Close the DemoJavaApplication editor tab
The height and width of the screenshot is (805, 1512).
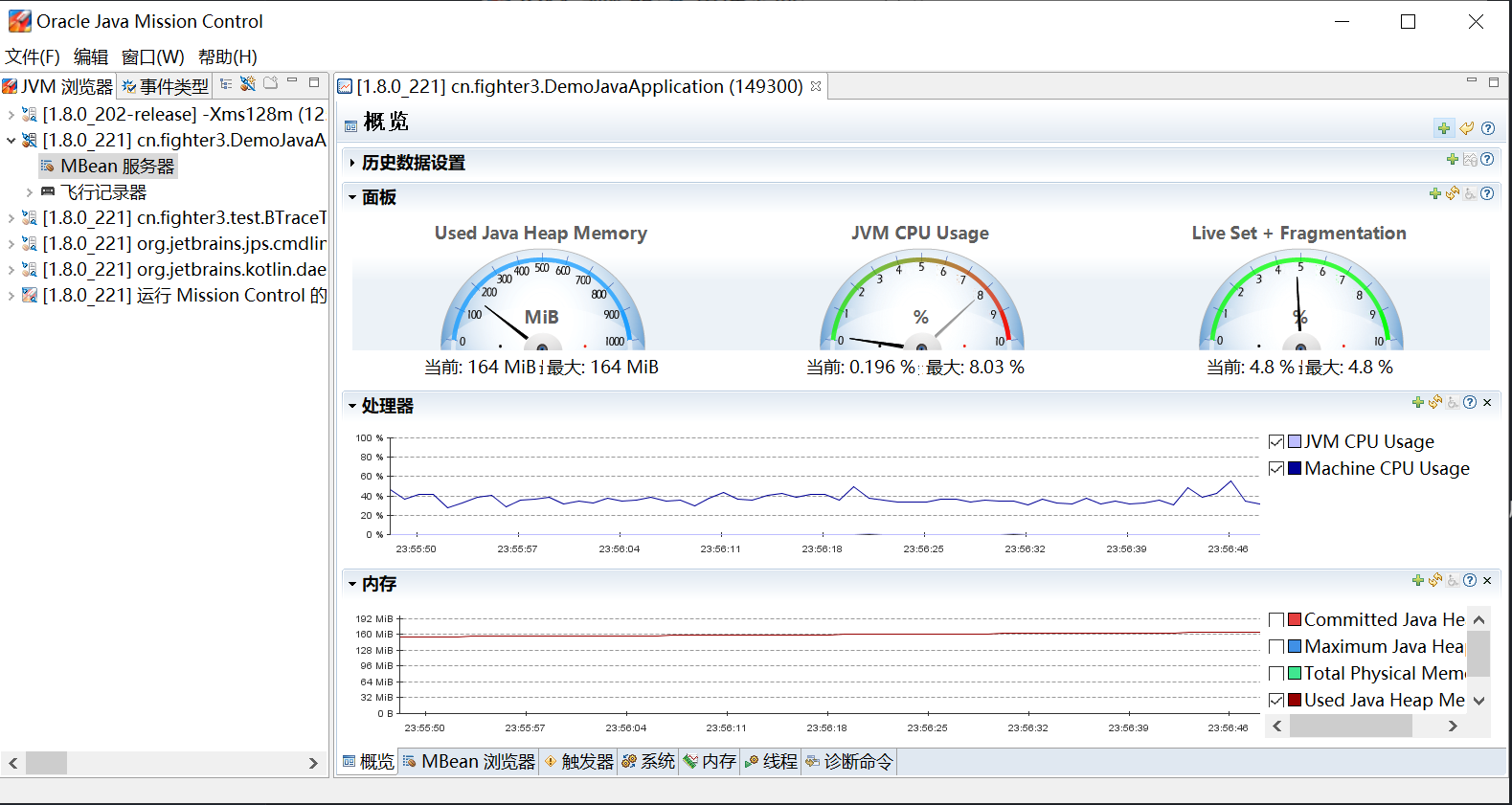pyautogui.click(x=816, y=86)
